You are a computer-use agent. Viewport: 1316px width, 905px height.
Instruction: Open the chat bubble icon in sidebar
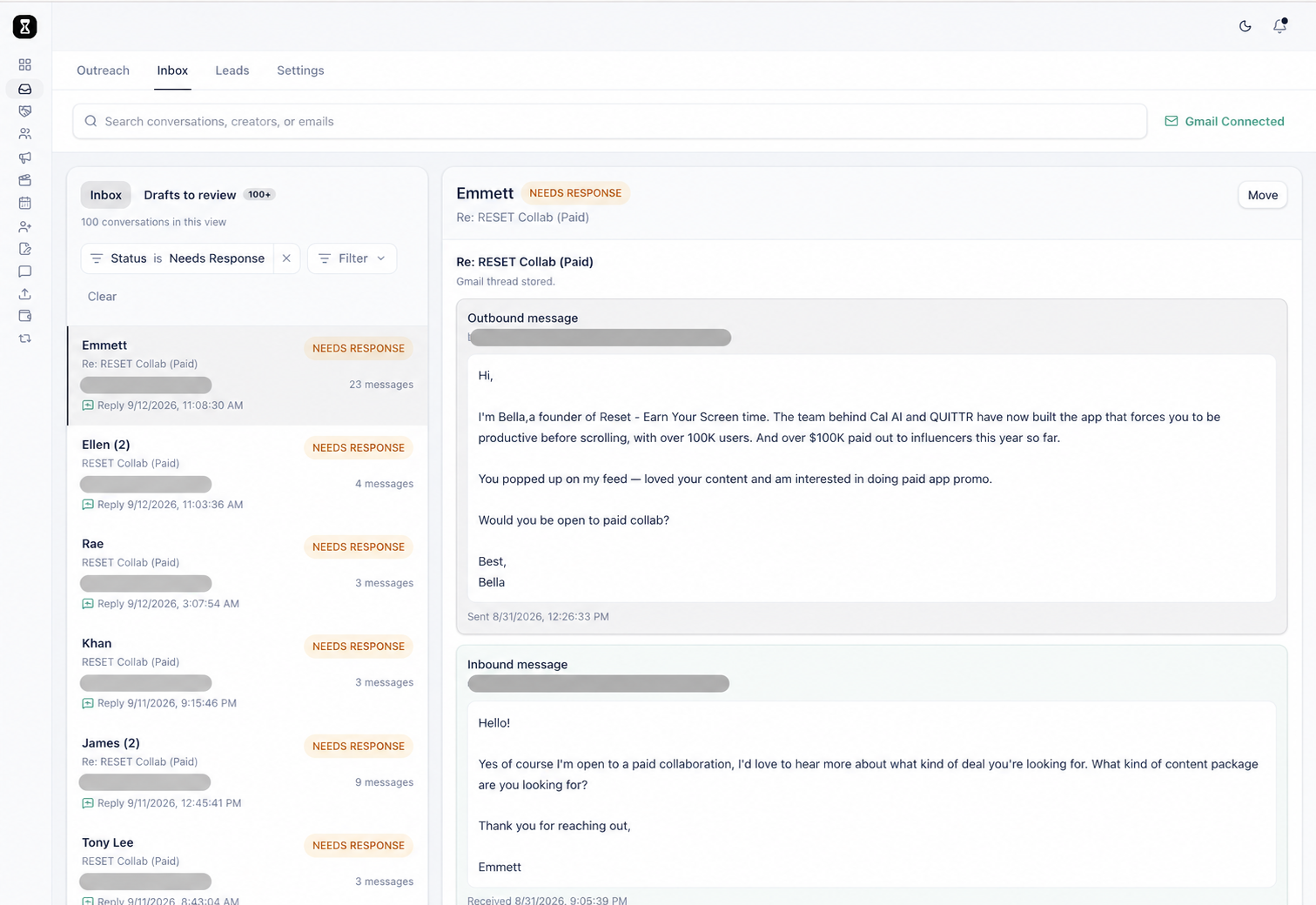click(24, 271)
